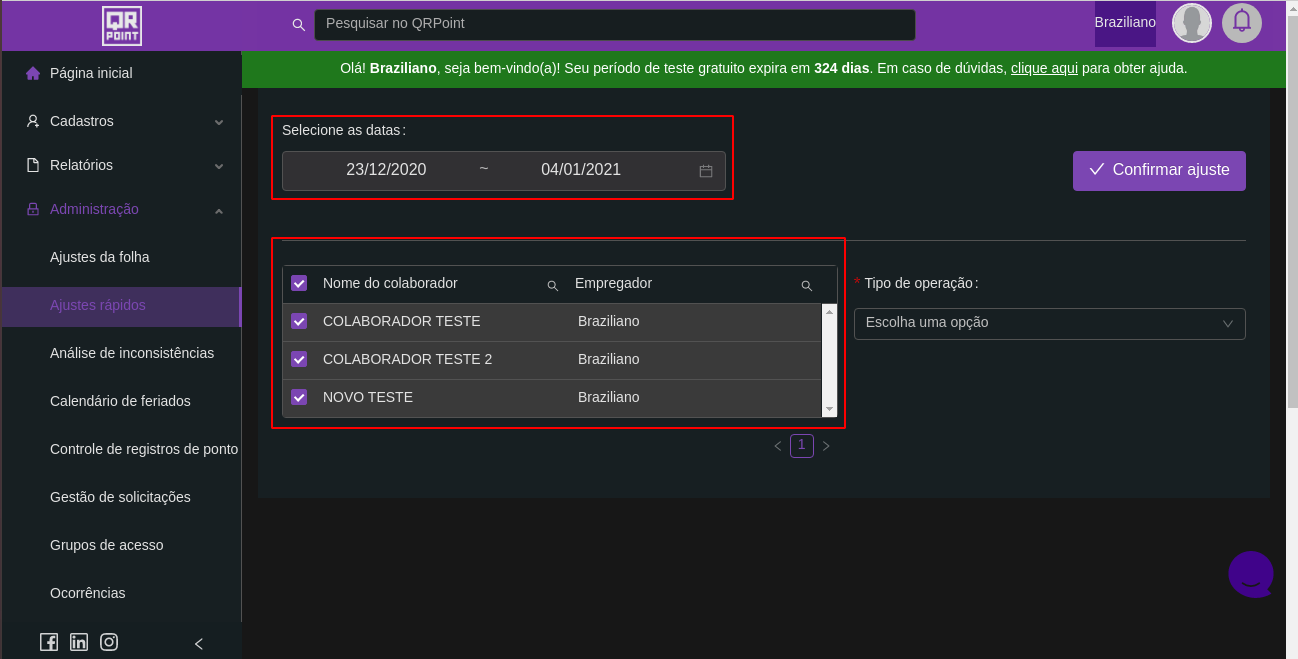The width and height of the screenshot is (1298, 659).
Task: Click the QRPoint logo
Action: 122,25
